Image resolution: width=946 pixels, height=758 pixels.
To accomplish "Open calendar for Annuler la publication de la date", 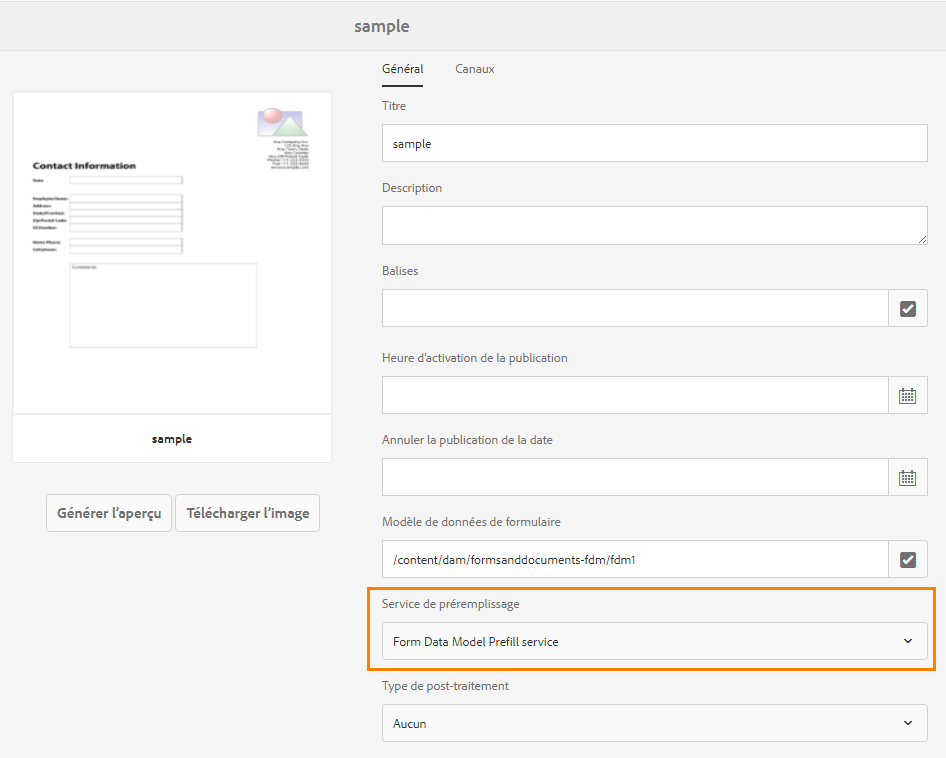I will (907, 477).
